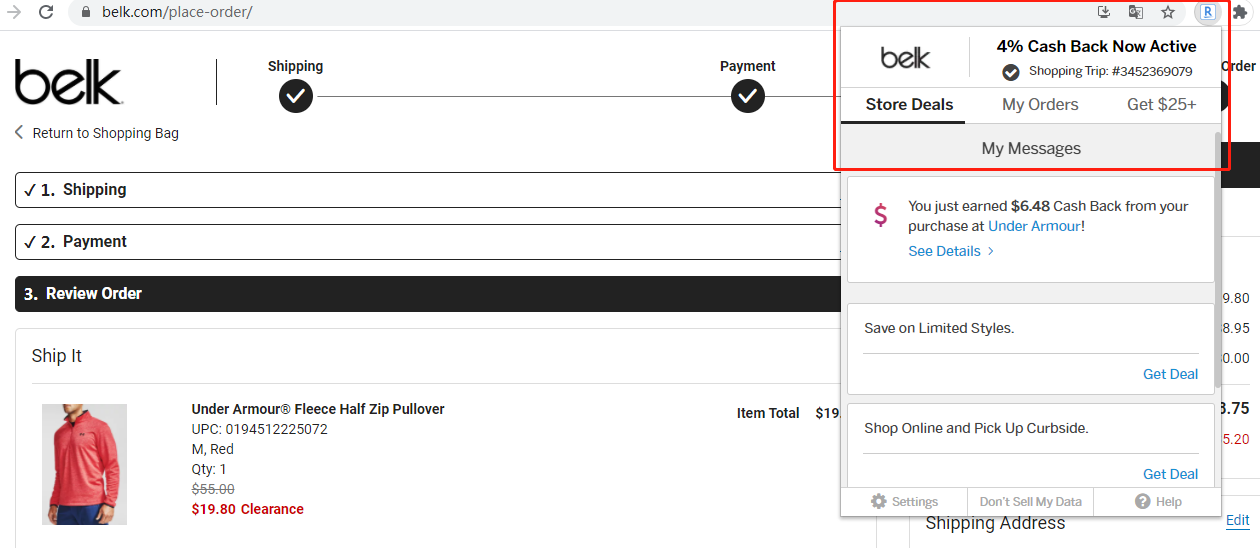Edit the Shipping Address
Viewport: 1260px width, 548px height.
click(x=1237, y=520)
